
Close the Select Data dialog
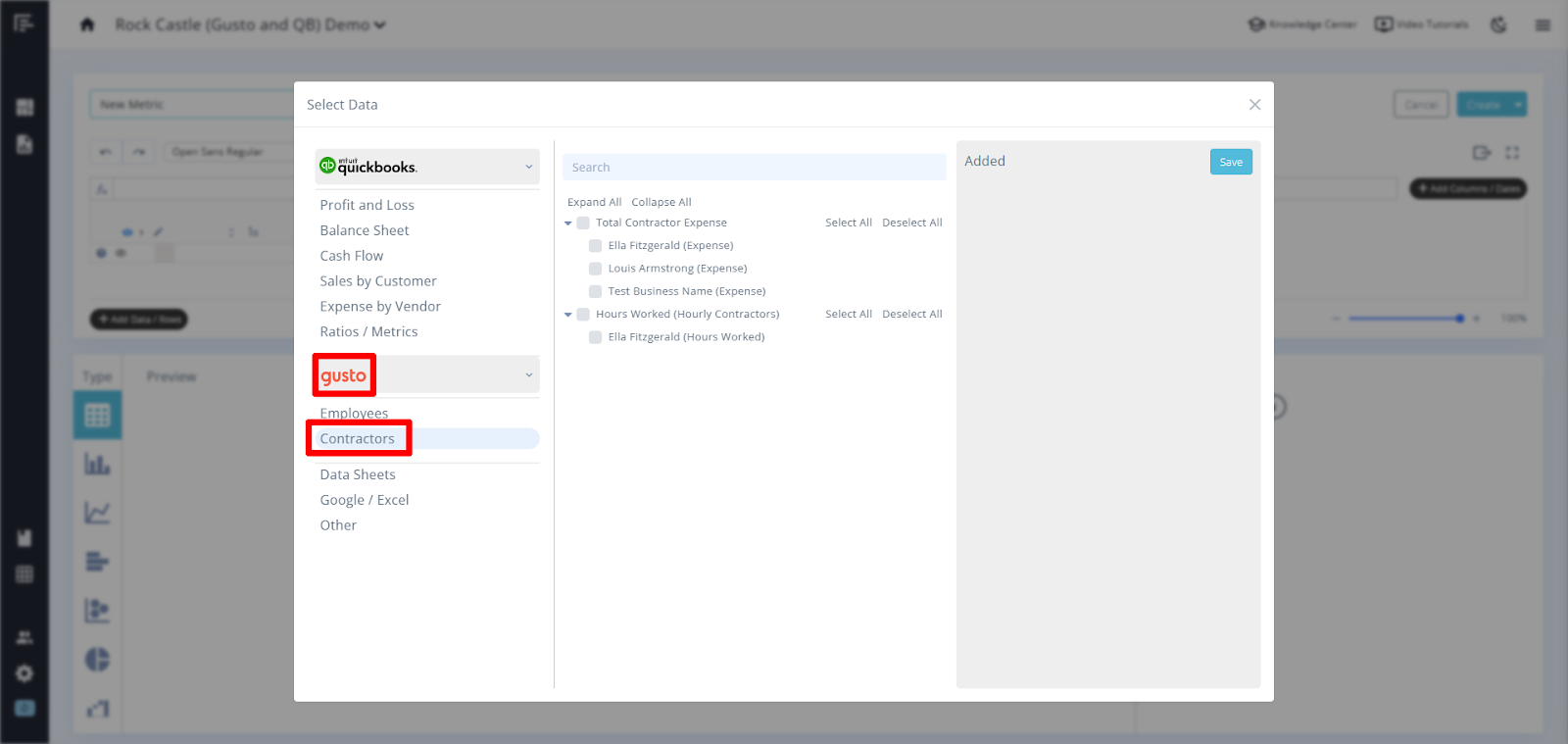pos(1254,105)
